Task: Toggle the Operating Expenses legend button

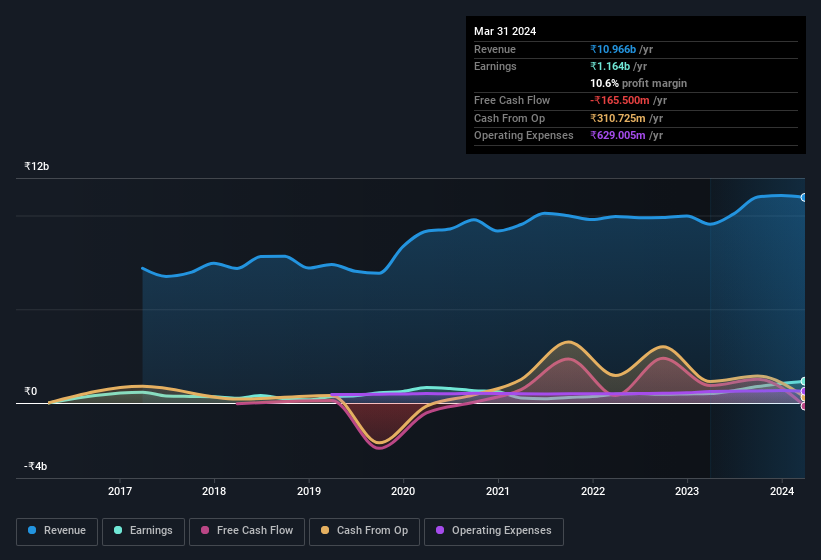Action: [x=494, y=531]
